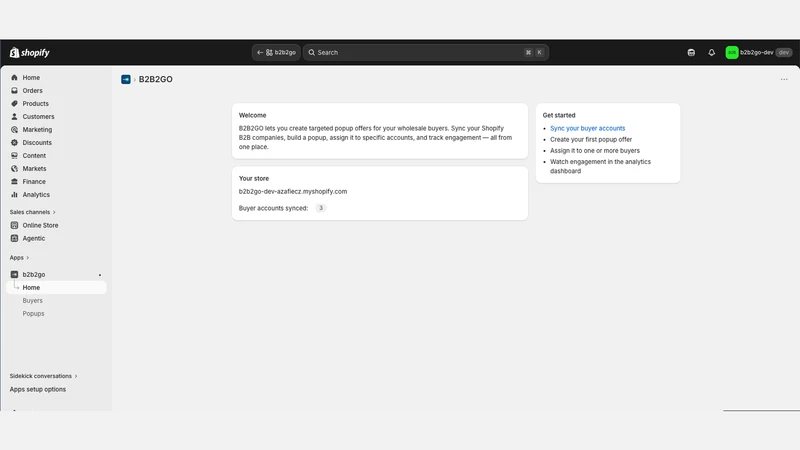Go to the Buyers subpage
This screenshot has width=800, height=450.
coord(33,301)
